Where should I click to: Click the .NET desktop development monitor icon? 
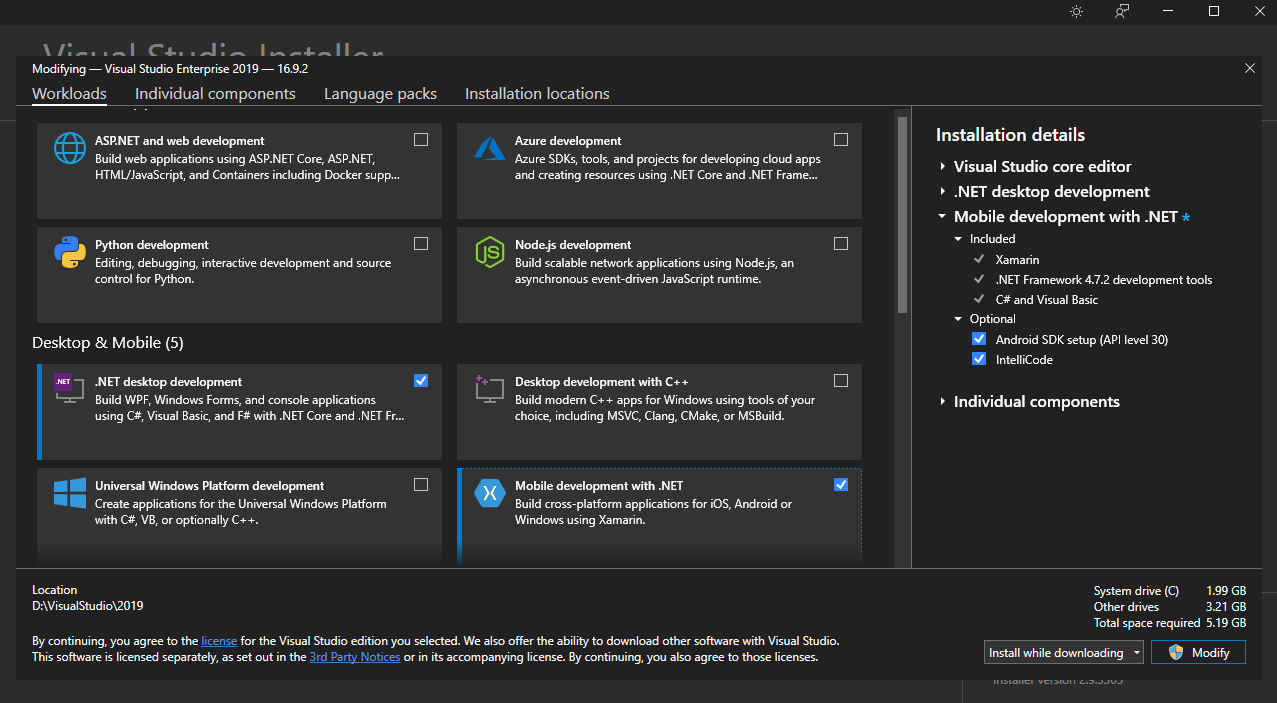click(x=70, y=389)
